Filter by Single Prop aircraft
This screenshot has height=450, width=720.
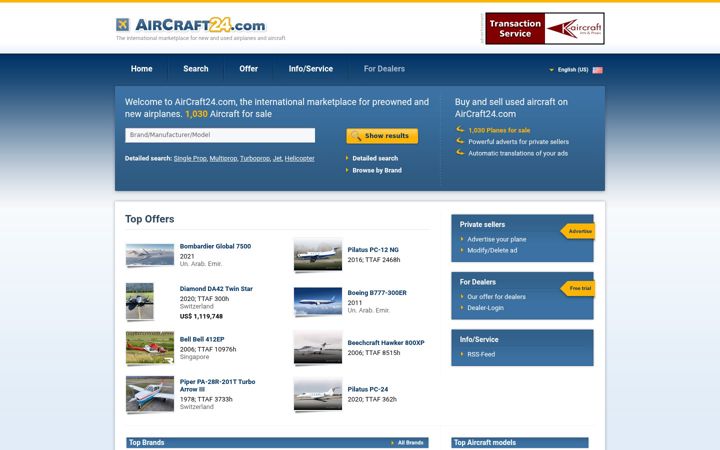point(190,158)
